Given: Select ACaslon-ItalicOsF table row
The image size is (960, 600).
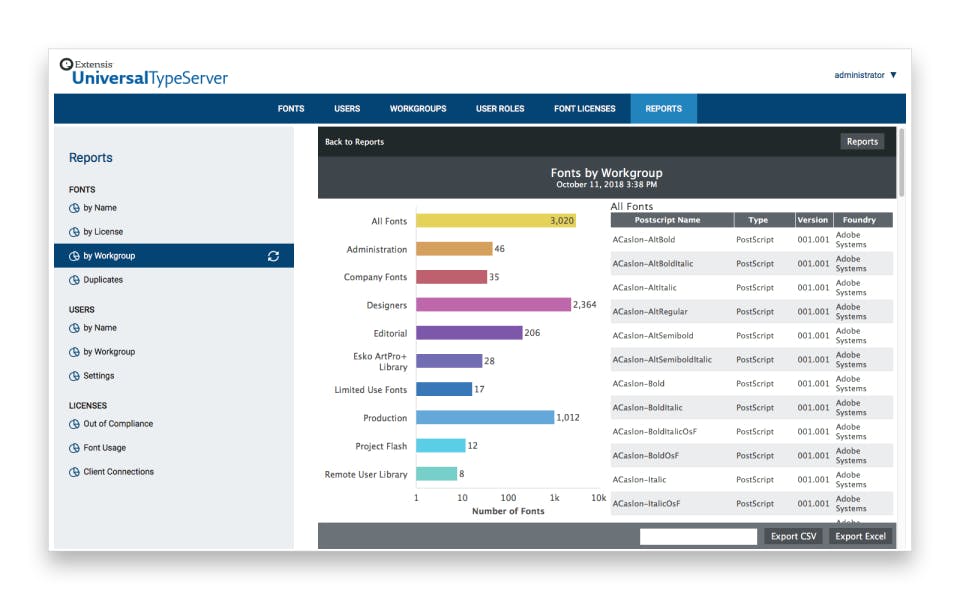Looking at the screenshot, I should click(x=752, y=503).
